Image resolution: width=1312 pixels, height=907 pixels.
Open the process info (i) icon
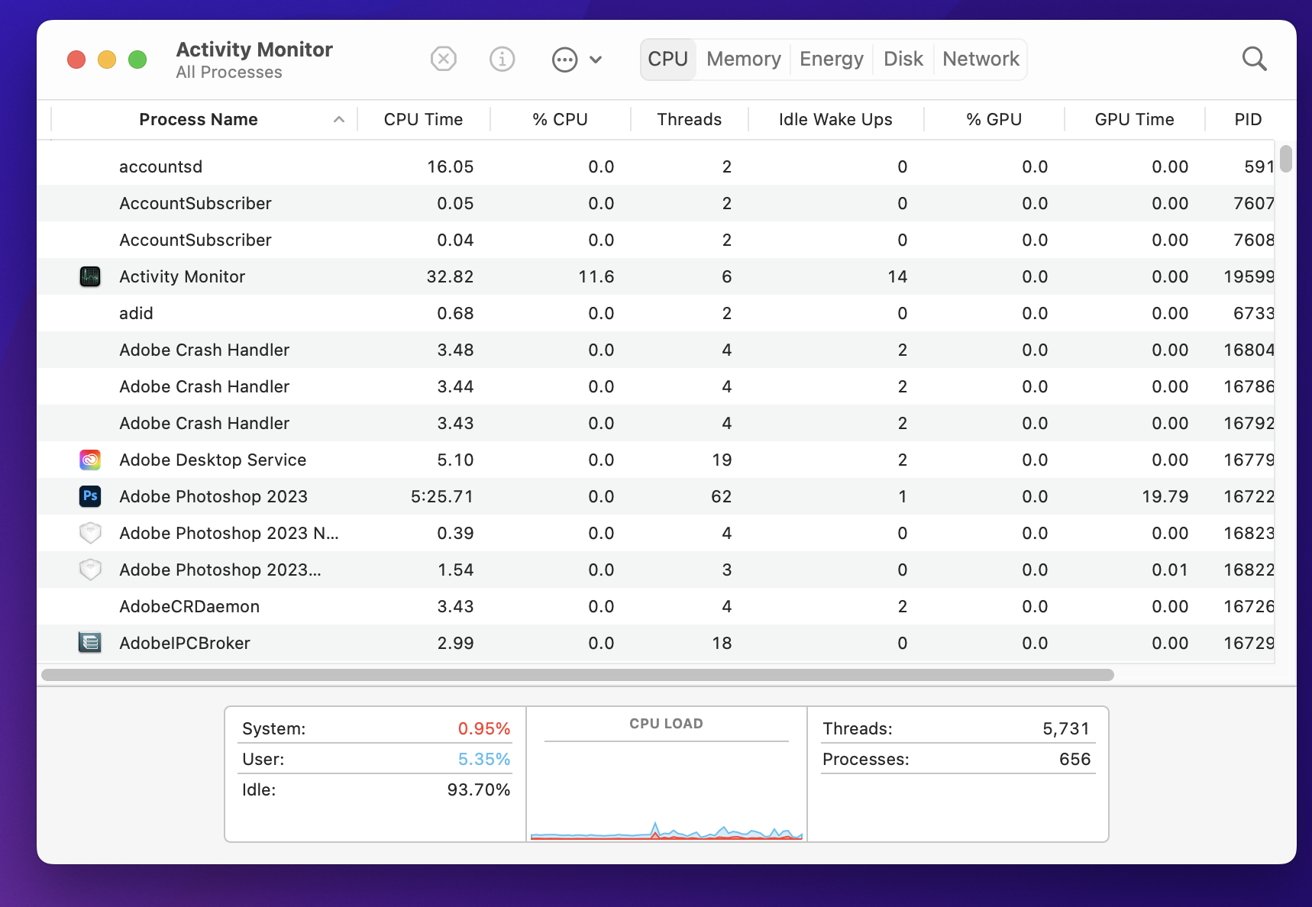pos(502,59)
